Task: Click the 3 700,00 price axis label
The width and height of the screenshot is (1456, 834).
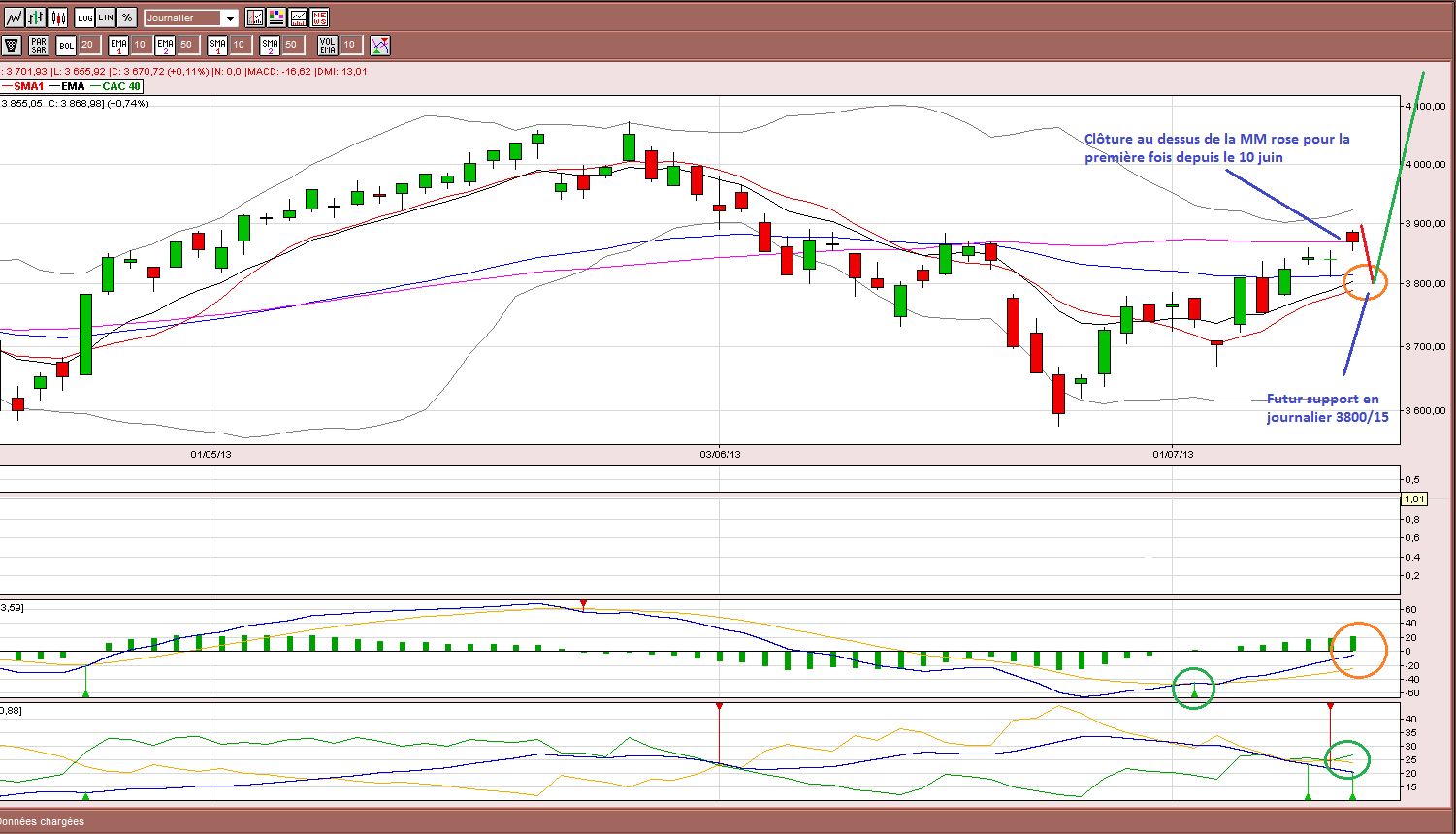Action: click(x=1425, y=346)
